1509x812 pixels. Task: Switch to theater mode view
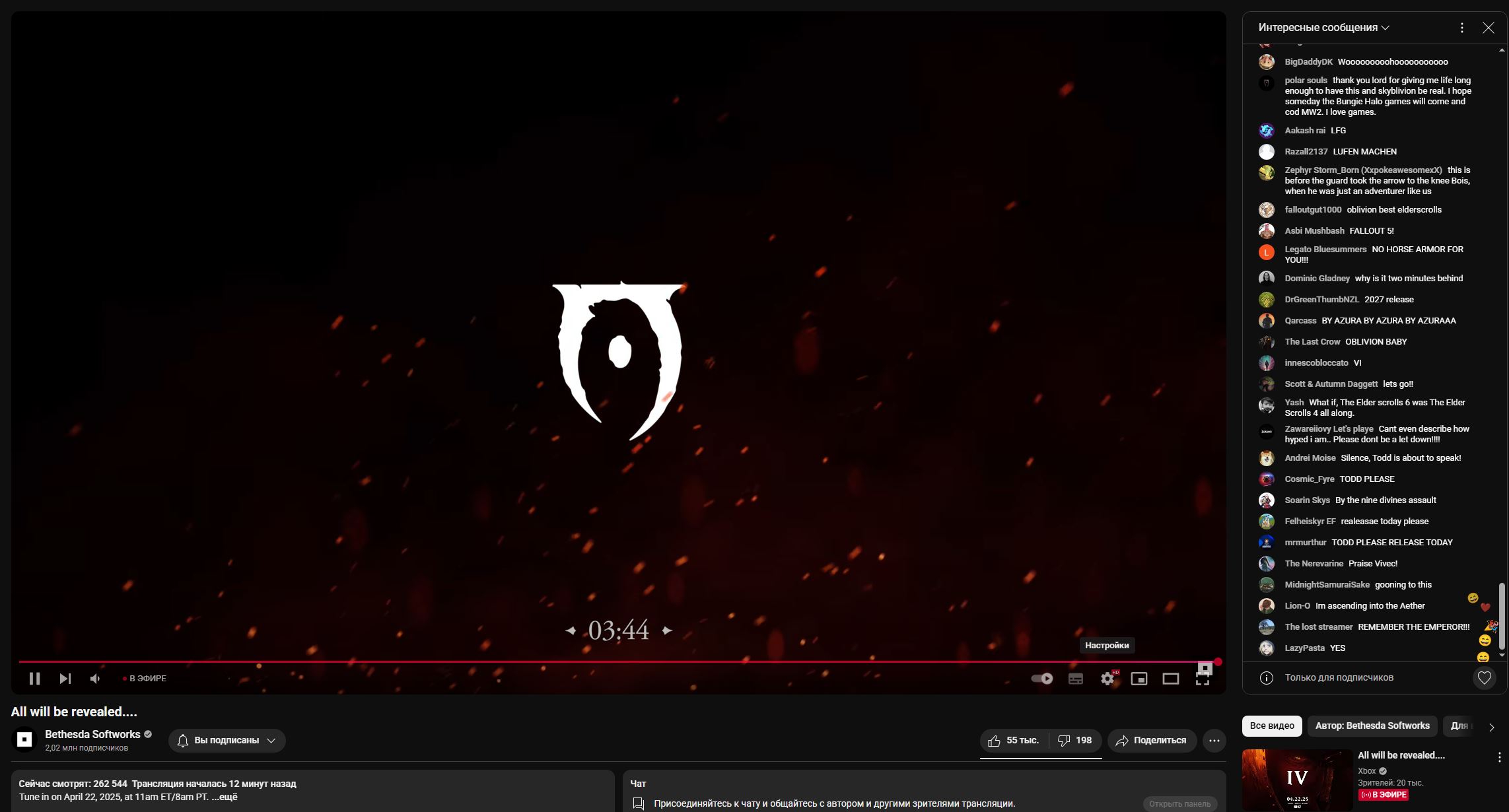pos(1171,679)
